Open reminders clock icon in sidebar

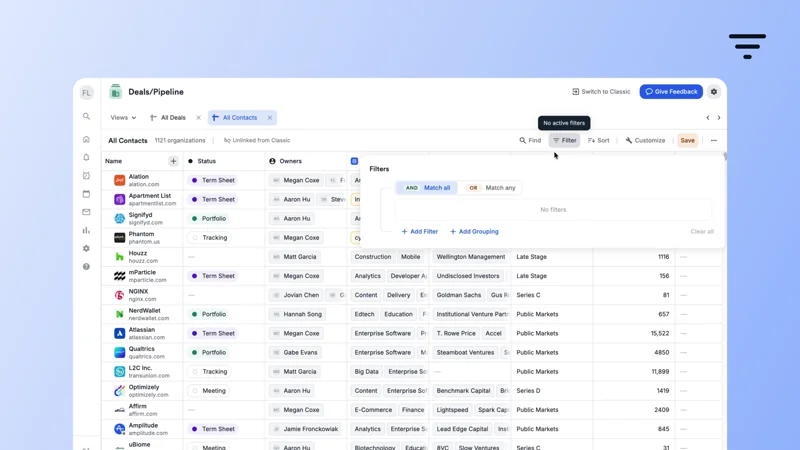86,176
